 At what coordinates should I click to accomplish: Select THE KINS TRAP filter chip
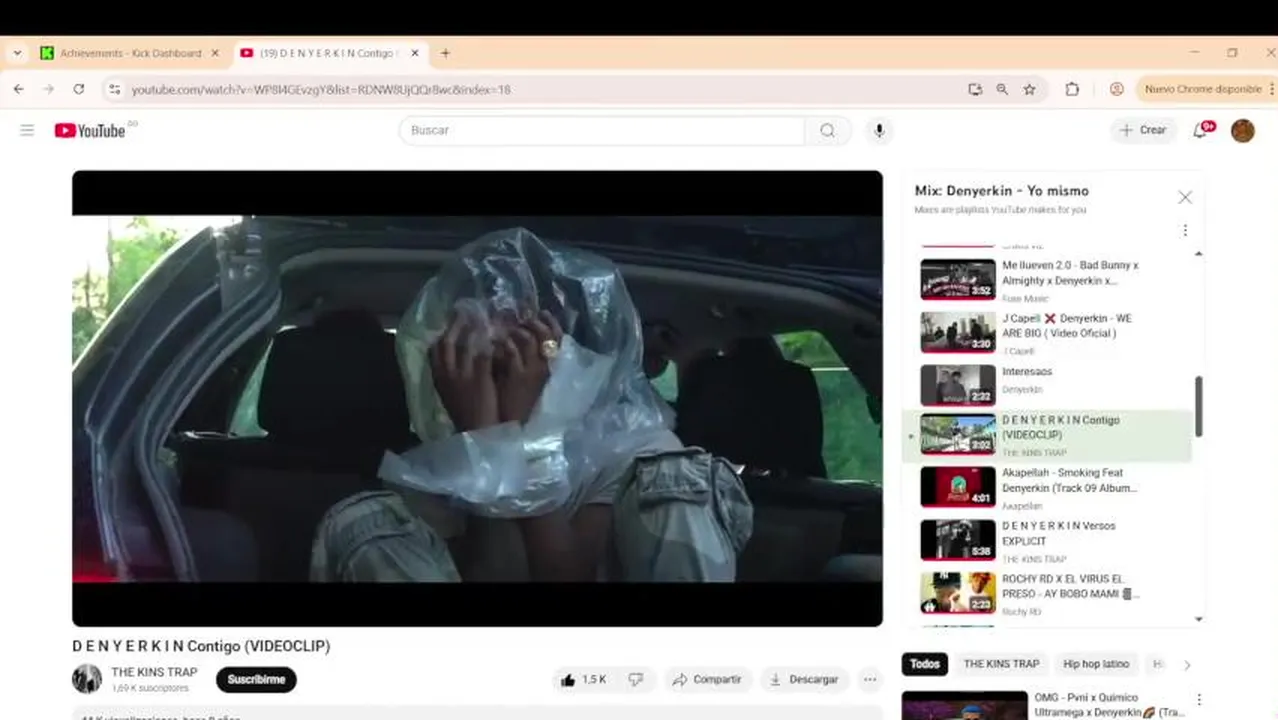[x=1001, y=664]
